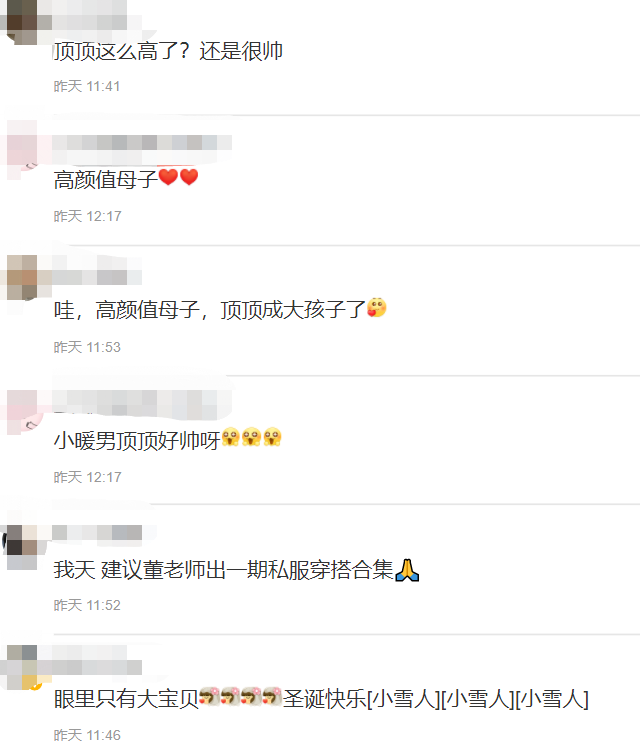Click the praying hands emoji after 私服穿搭合集
Viewport: 640px width, 756px height.
407,570
